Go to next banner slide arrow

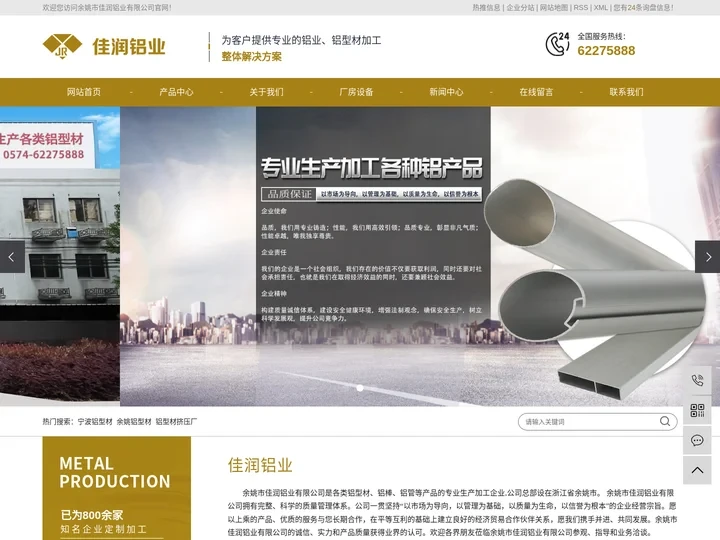[x=708, y=257]
